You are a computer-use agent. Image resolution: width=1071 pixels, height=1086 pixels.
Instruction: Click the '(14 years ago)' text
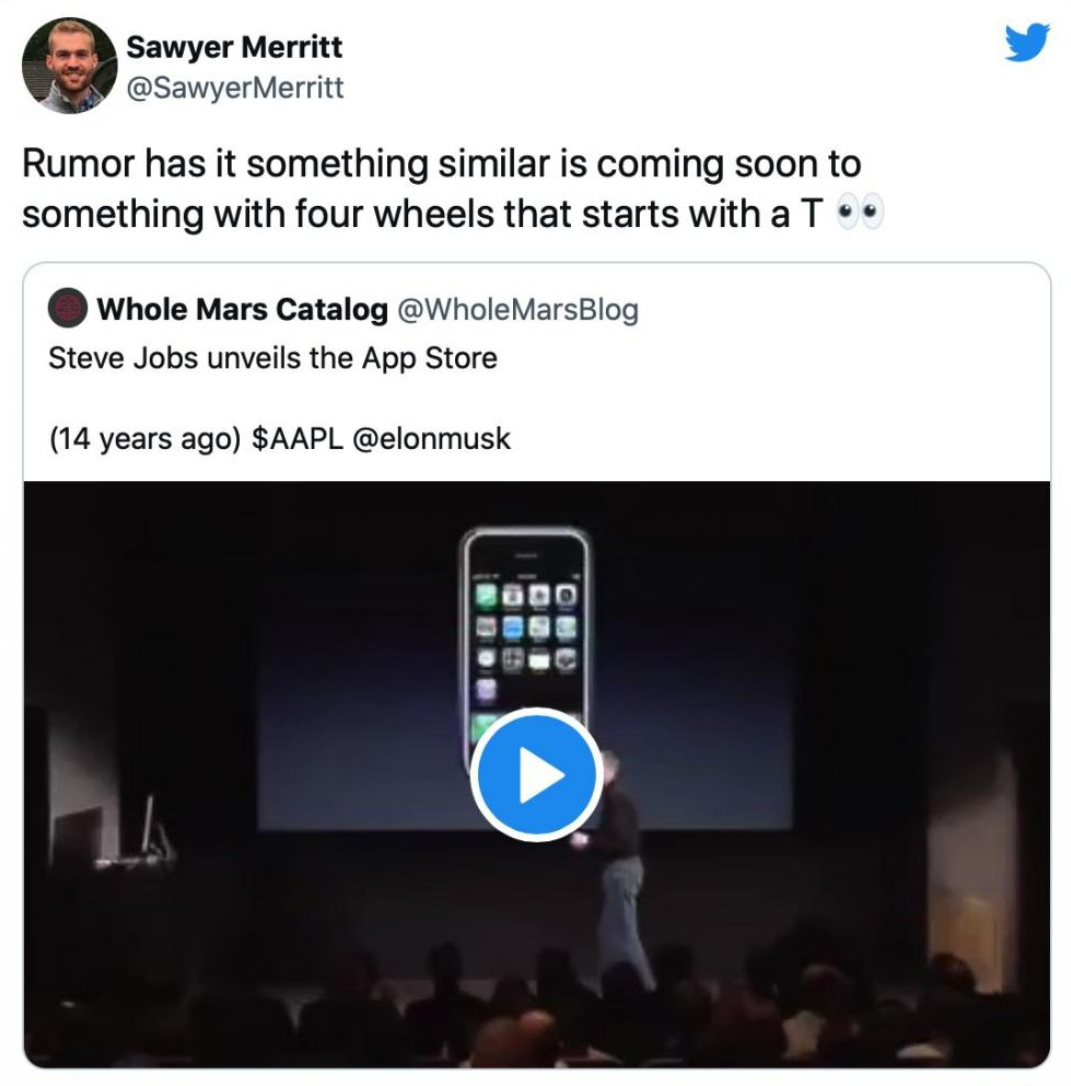coord(145,439)
